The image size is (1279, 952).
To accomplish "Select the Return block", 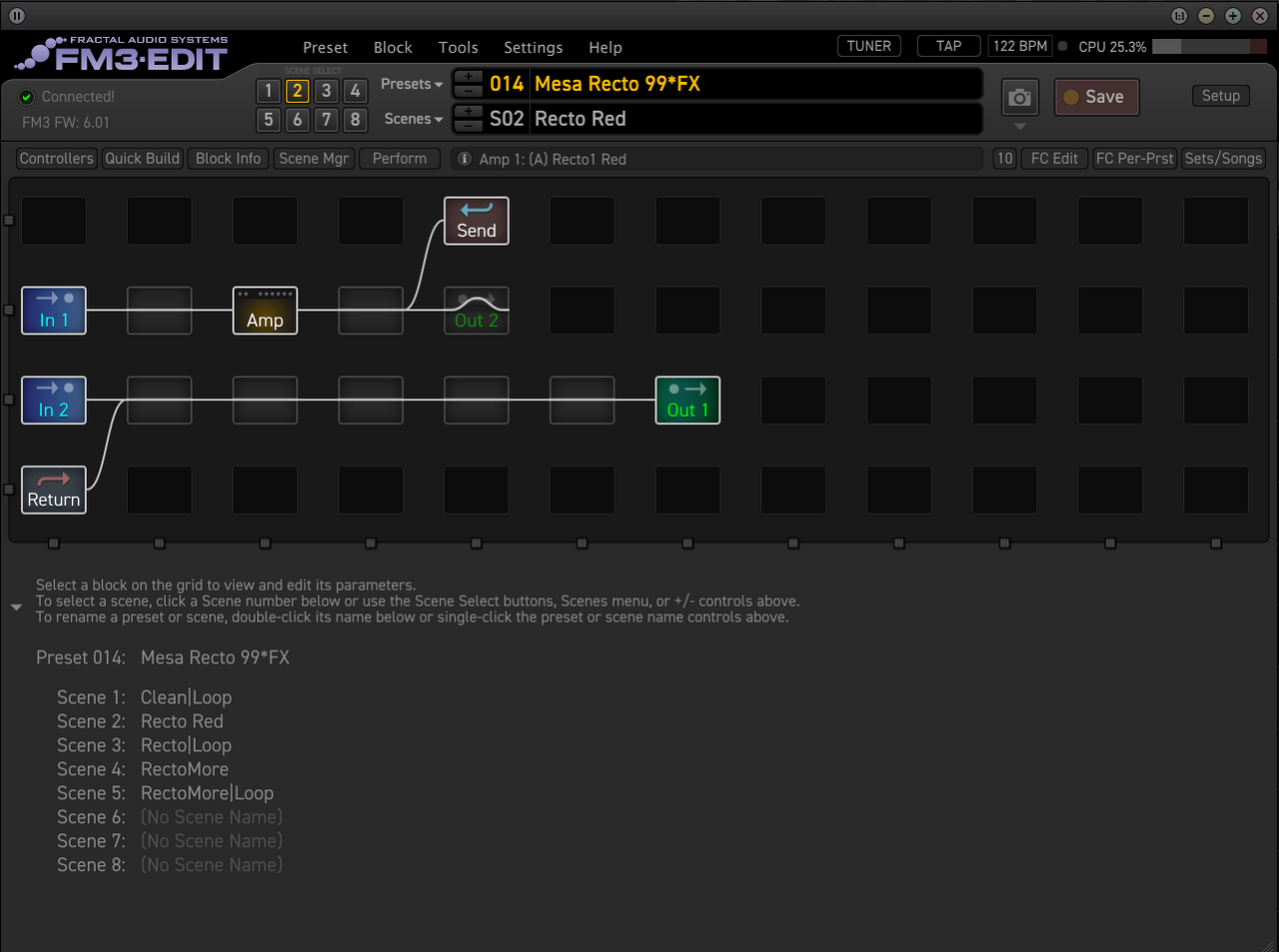I will point(54,490).
